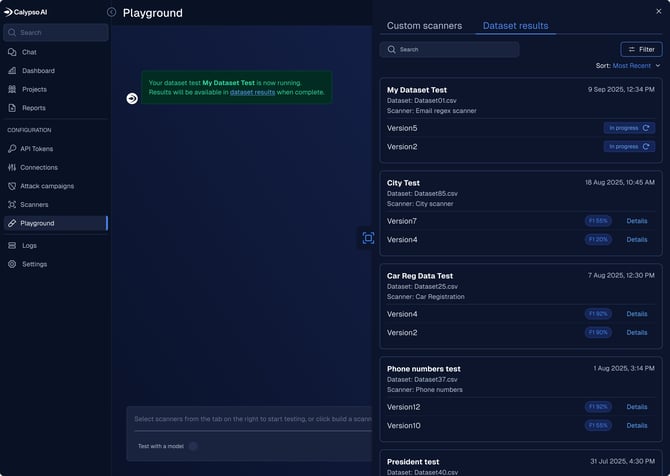Open the Dashboard page
Image resolution: width=670 pixels, height=476 pixels.
point(38,71)
